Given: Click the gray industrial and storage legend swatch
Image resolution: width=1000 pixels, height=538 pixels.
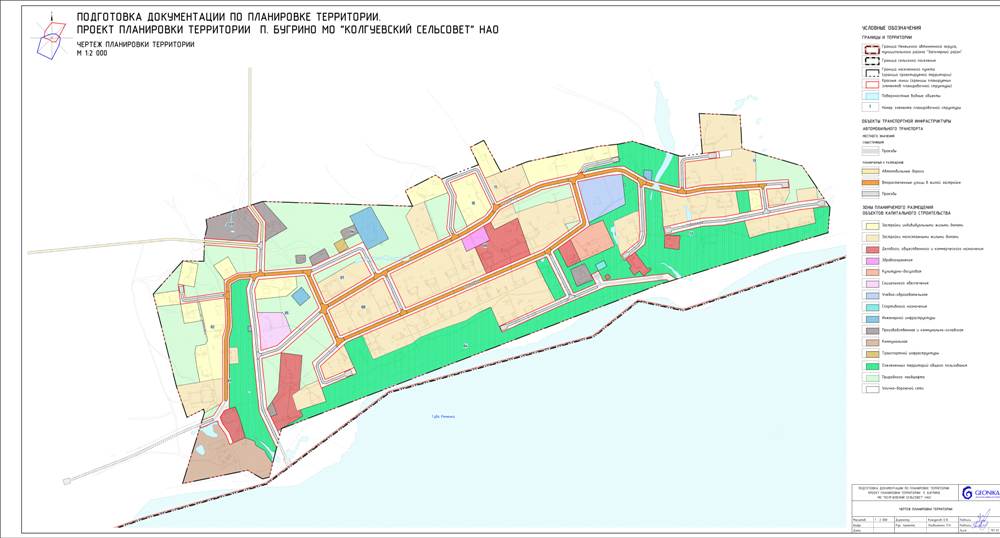Looking at the screenshot, I should click(x=871, y=330).
